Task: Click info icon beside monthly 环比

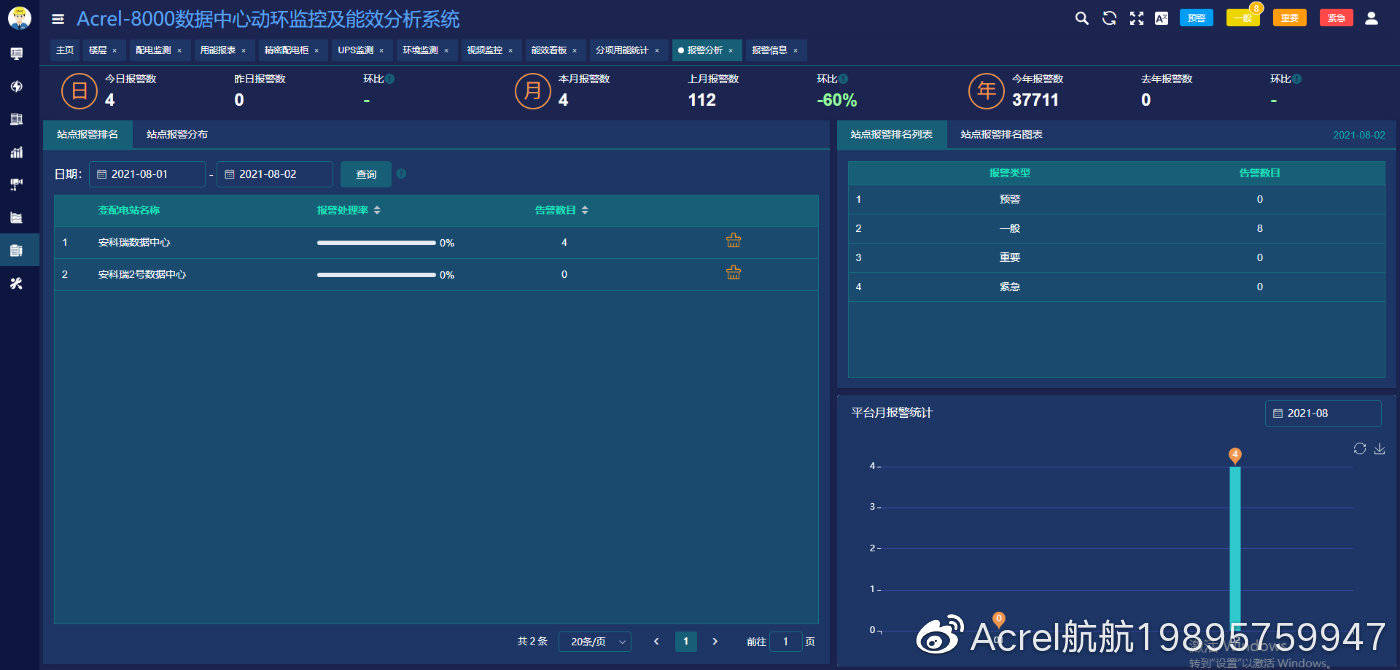Action: 844,79
